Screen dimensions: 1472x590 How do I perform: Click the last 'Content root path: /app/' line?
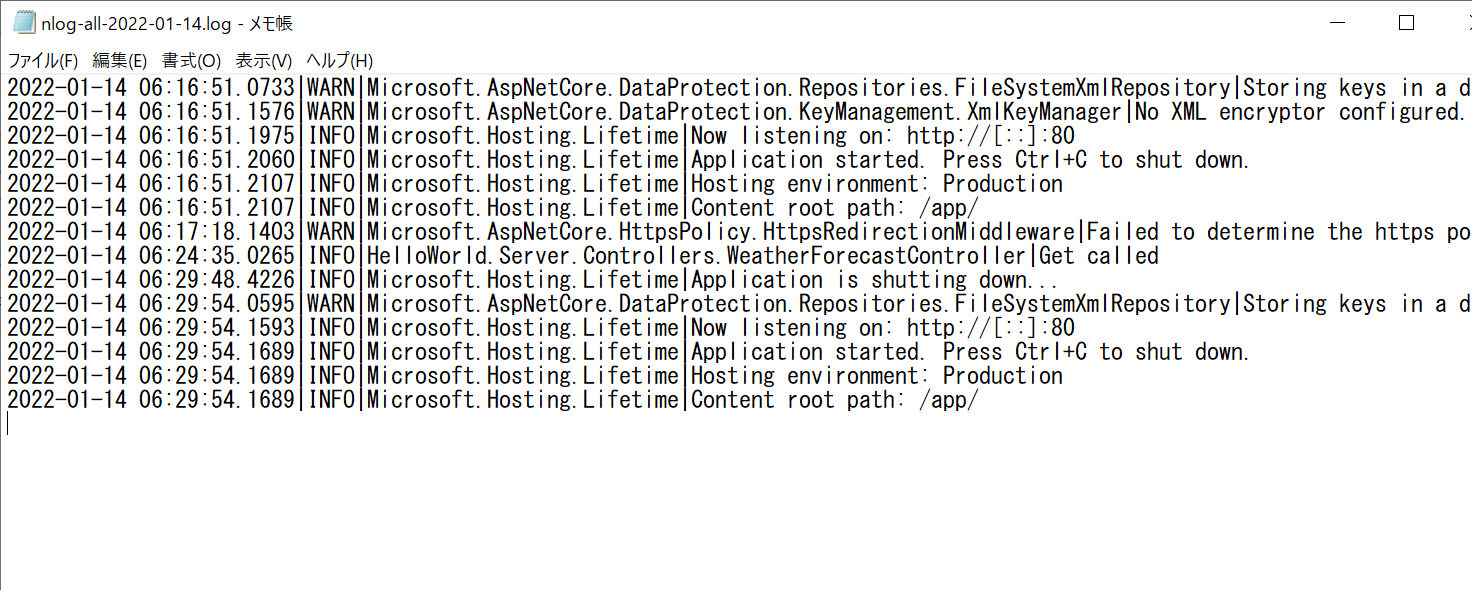click(x=493, y=400)
